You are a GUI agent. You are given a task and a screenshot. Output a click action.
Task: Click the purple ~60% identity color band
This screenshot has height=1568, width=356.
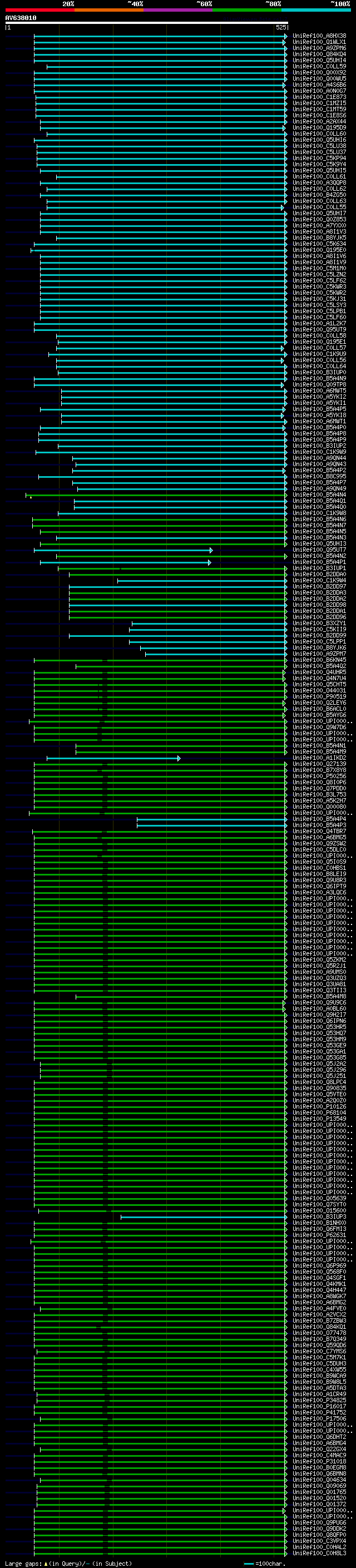coord(179,10)
